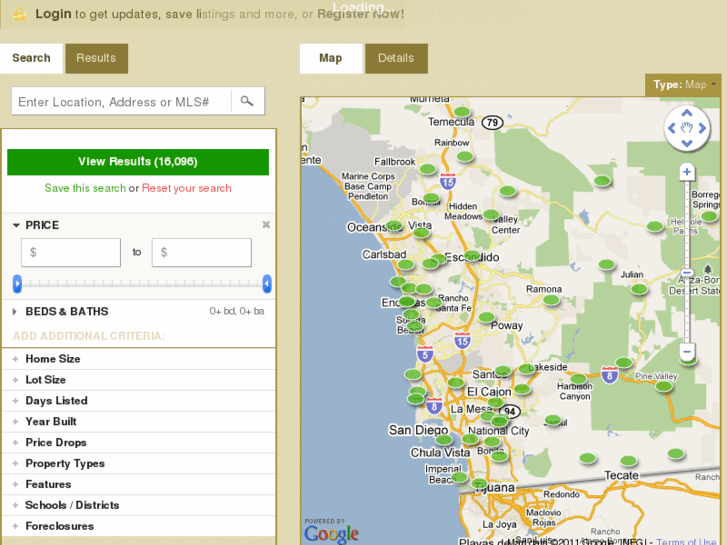Click the Route 79 marker near Temecula
This screenshot has height=545, width=727.
(492, 122)
